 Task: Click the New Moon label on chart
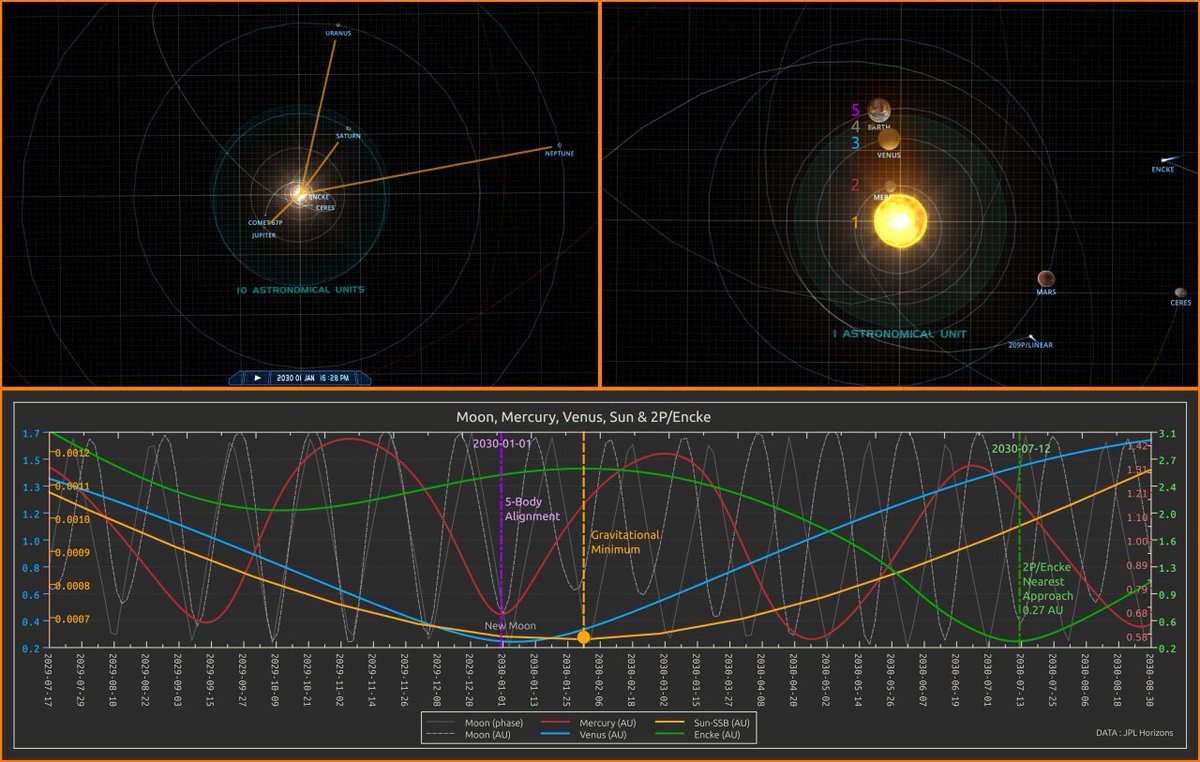[x=511, y=626]
